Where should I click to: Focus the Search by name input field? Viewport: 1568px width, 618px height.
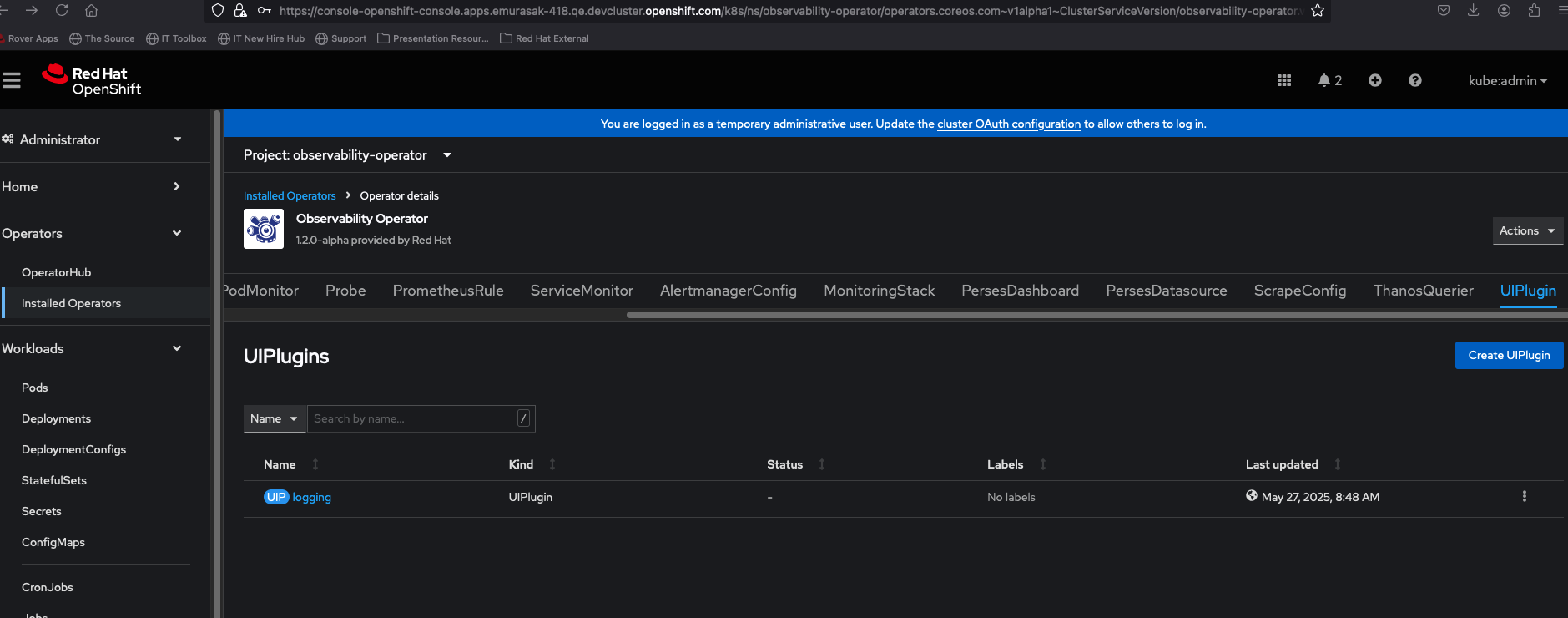[x=421, y=418]
